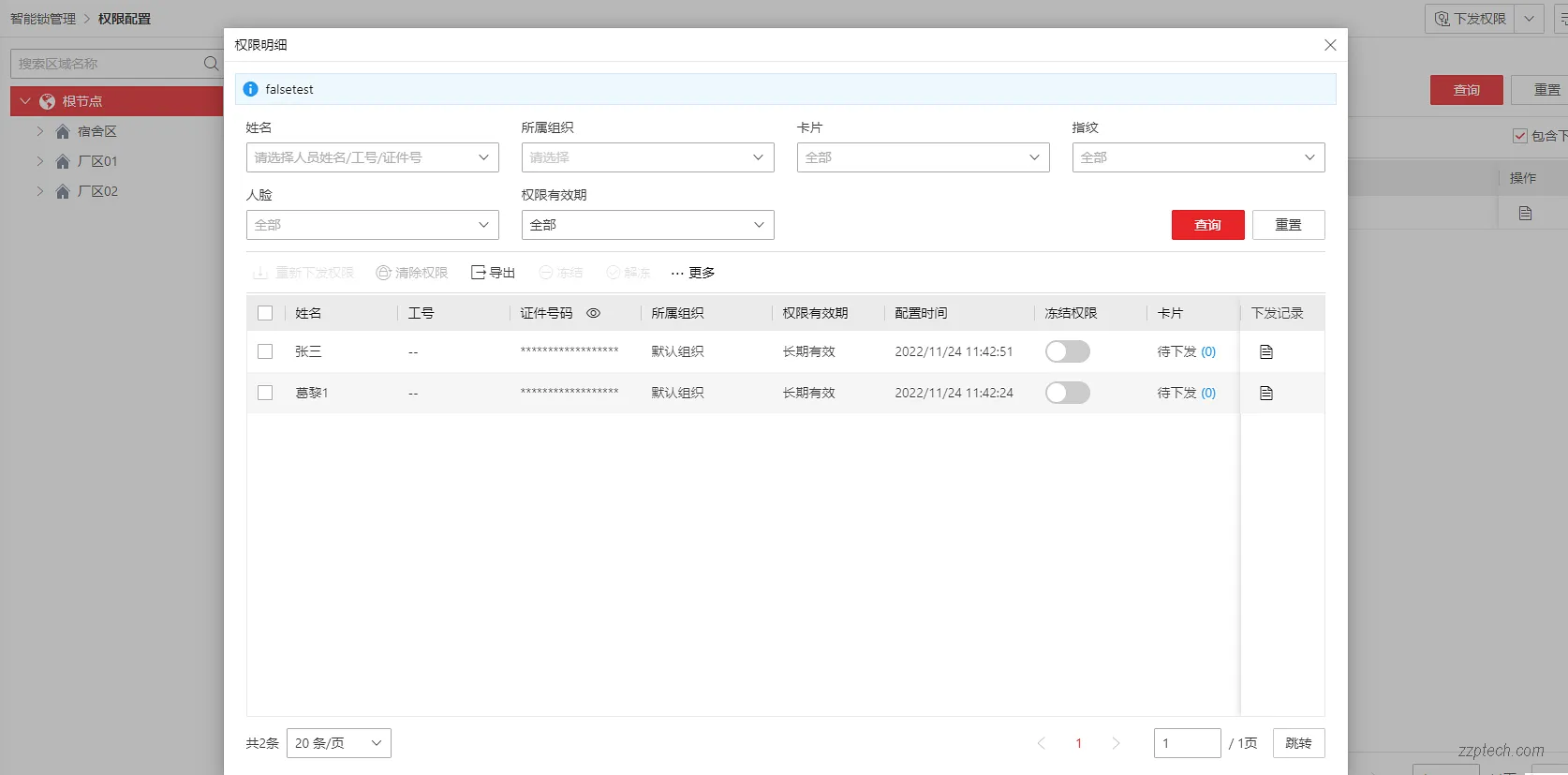
Task: Click the 清除权限 toolbar item
Action: (411, 273)
